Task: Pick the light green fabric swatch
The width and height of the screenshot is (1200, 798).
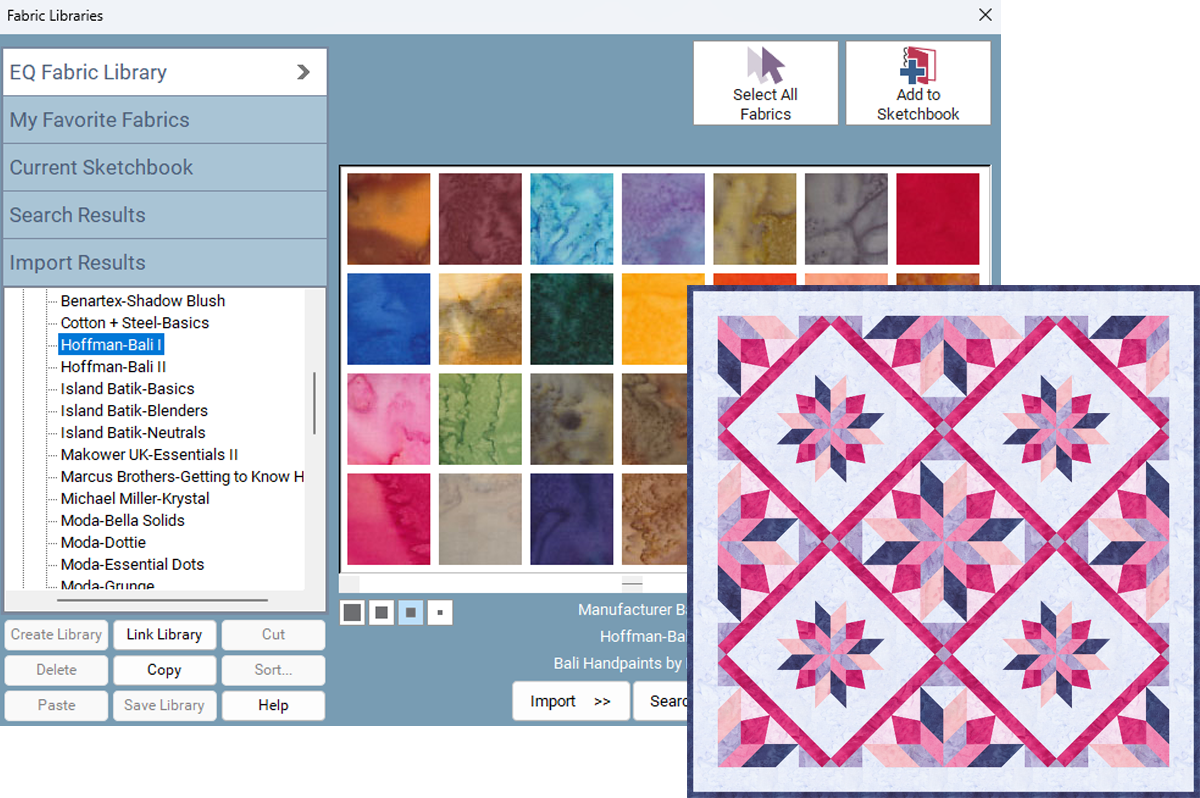Action: coord(480,419)
